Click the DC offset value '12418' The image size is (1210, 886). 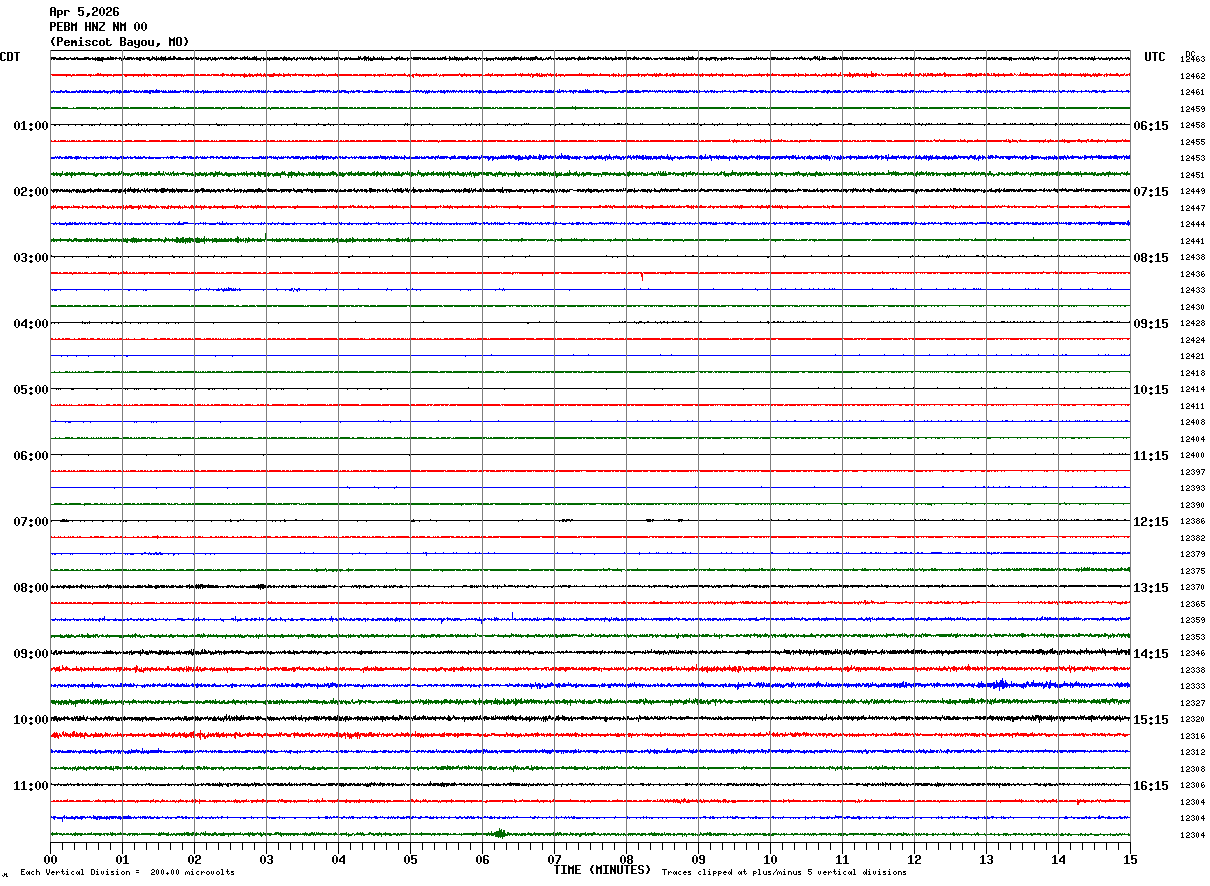[x=1192, y=373]
